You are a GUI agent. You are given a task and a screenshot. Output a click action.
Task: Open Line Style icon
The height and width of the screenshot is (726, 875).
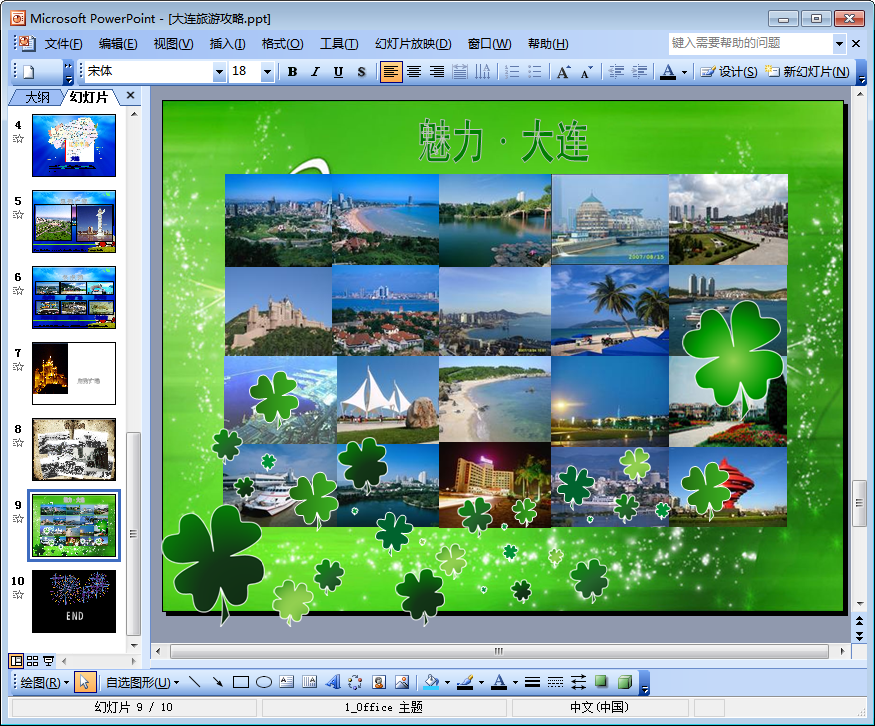tap(532, 682)
